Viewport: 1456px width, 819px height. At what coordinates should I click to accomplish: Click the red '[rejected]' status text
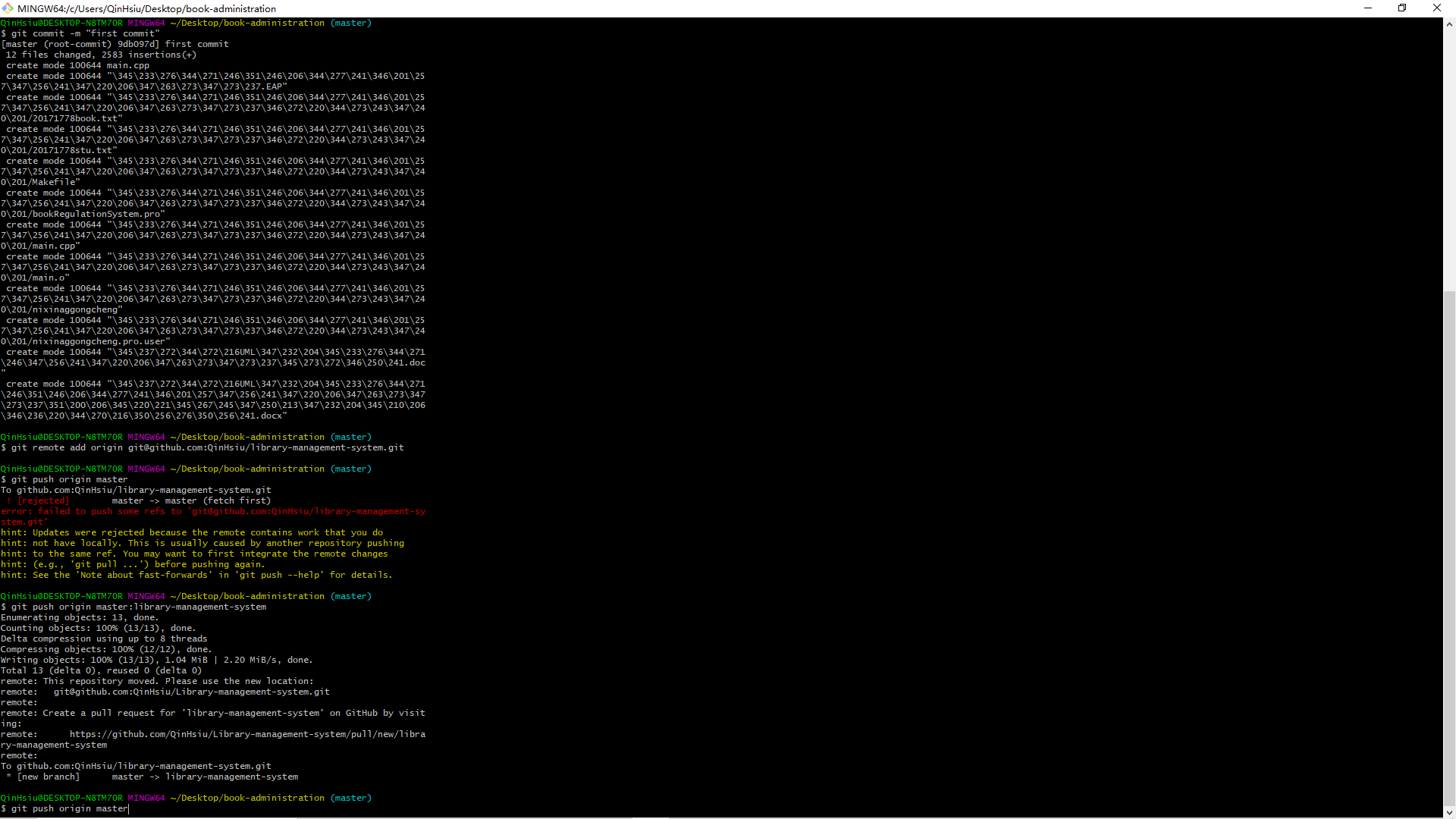(x=43, y=500)
